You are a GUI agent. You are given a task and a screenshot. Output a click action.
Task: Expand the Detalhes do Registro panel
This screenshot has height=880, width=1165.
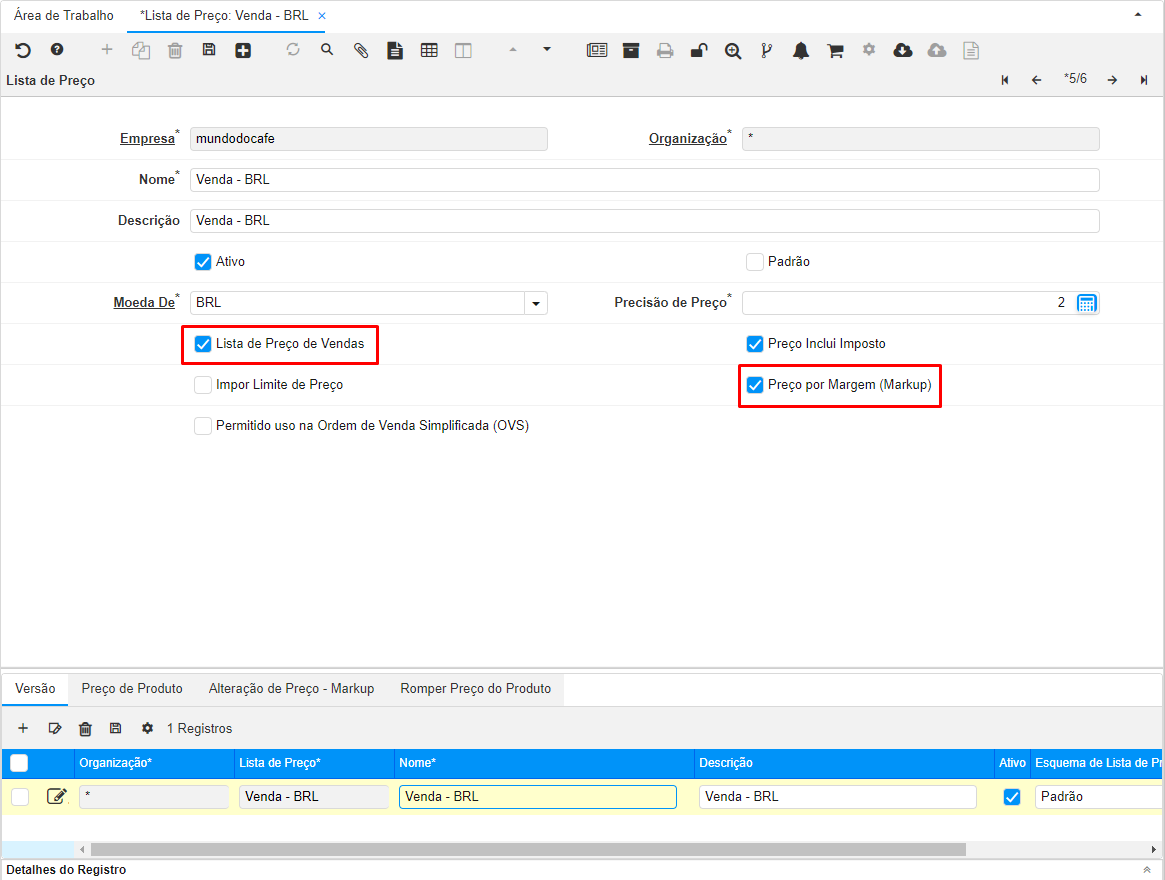coord(1146,870)
